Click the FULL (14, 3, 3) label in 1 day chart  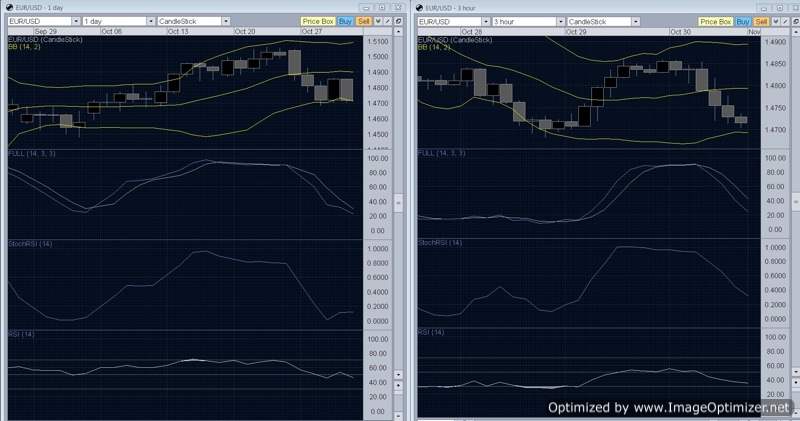[32, 153]
